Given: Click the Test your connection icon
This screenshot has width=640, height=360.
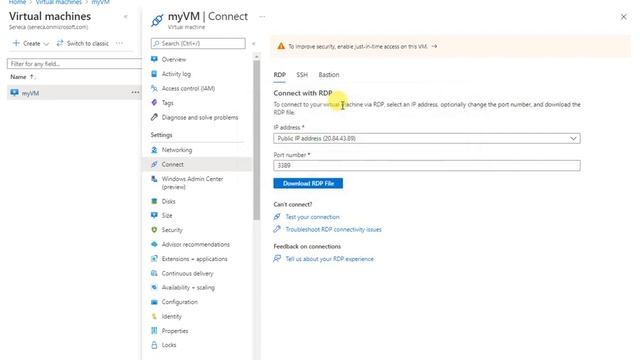Looking at the screenshot, I should coord(277,217).
